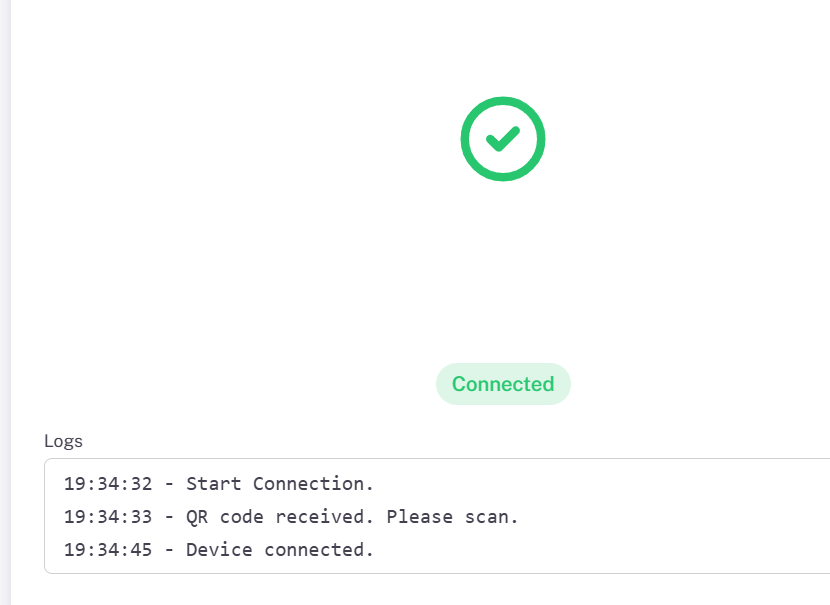The width and height of the screenshot is (830, 605).
Task: Click the green checkmark success icon
Action: 503,139
